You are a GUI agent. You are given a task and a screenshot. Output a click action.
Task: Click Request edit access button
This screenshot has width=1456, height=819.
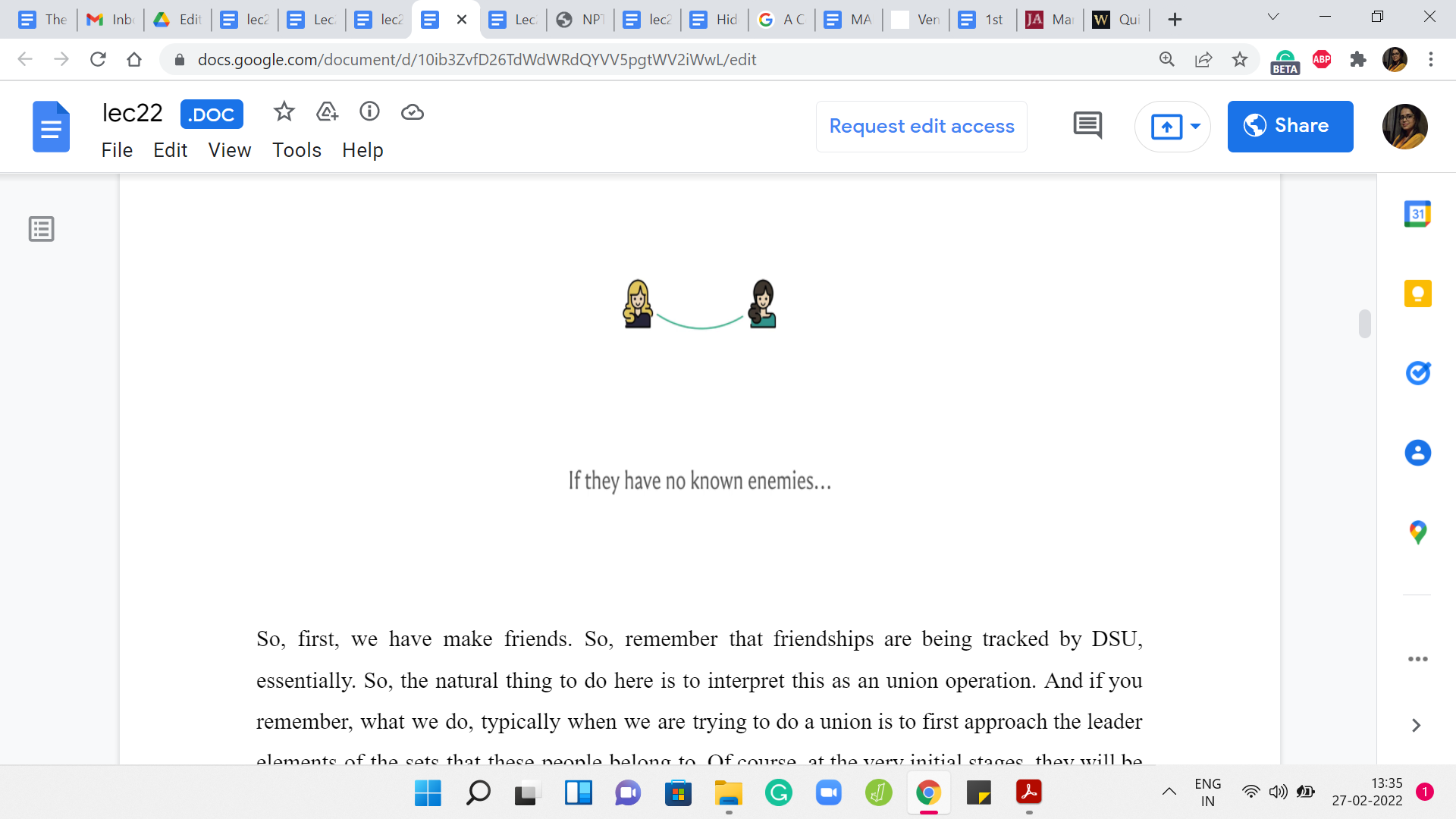point(921,127)
